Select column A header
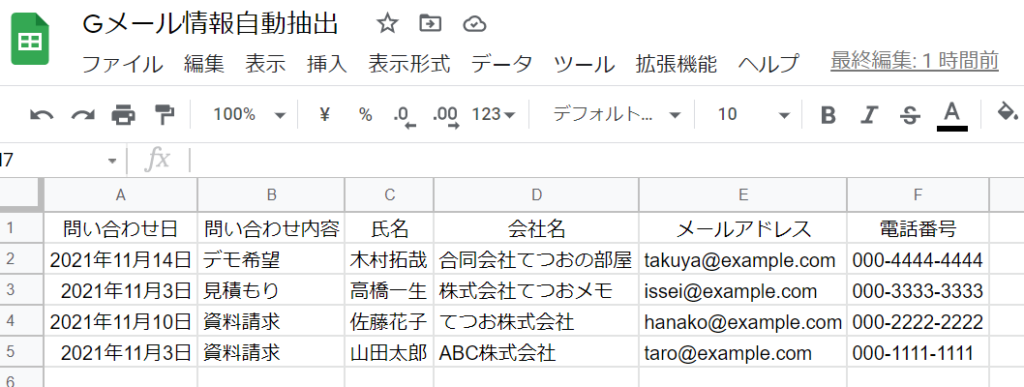This screenshot has height=387, width=1024. [x=120, y=194]
